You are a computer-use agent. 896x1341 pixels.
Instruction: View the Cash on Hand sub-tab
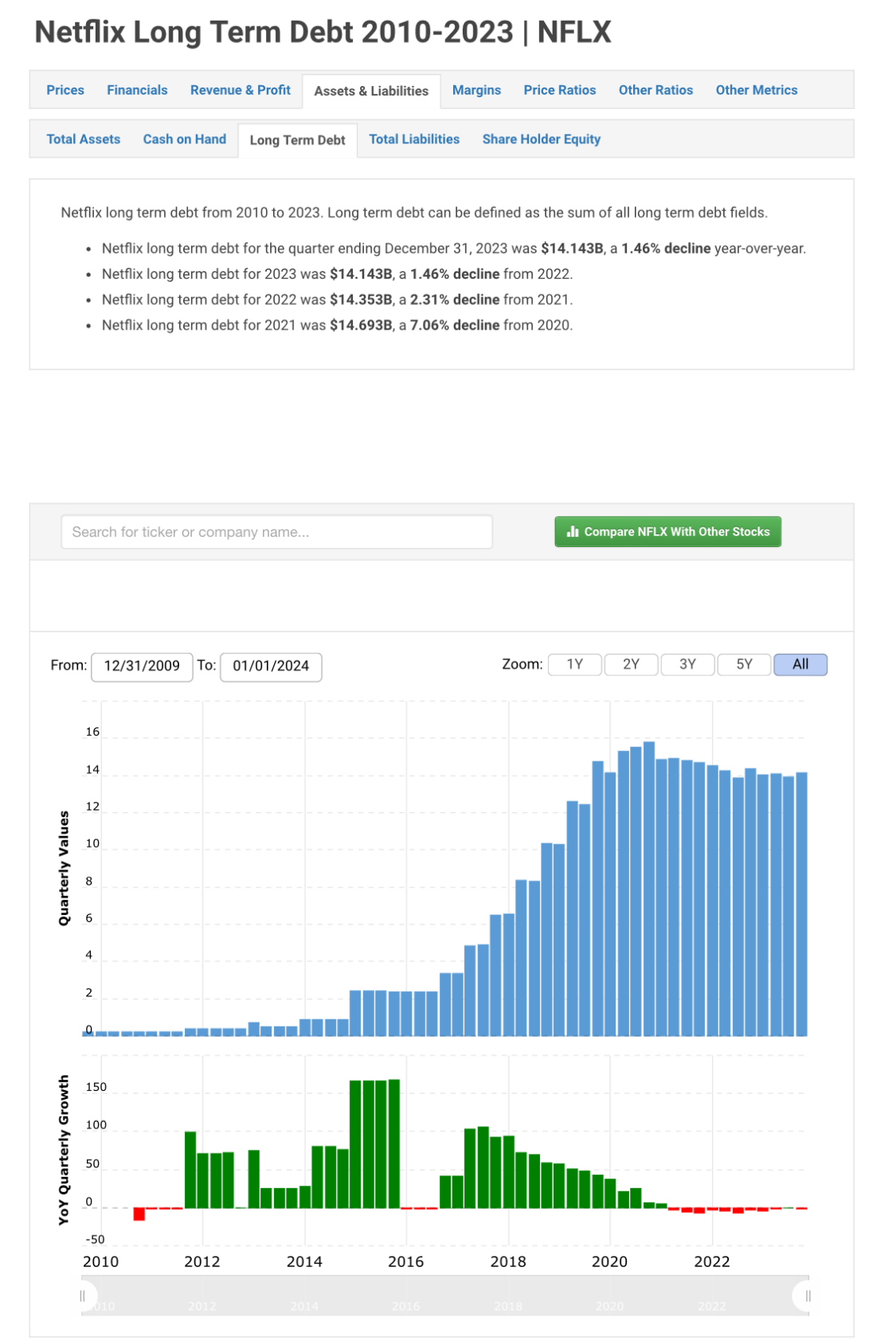click(185, 139)
